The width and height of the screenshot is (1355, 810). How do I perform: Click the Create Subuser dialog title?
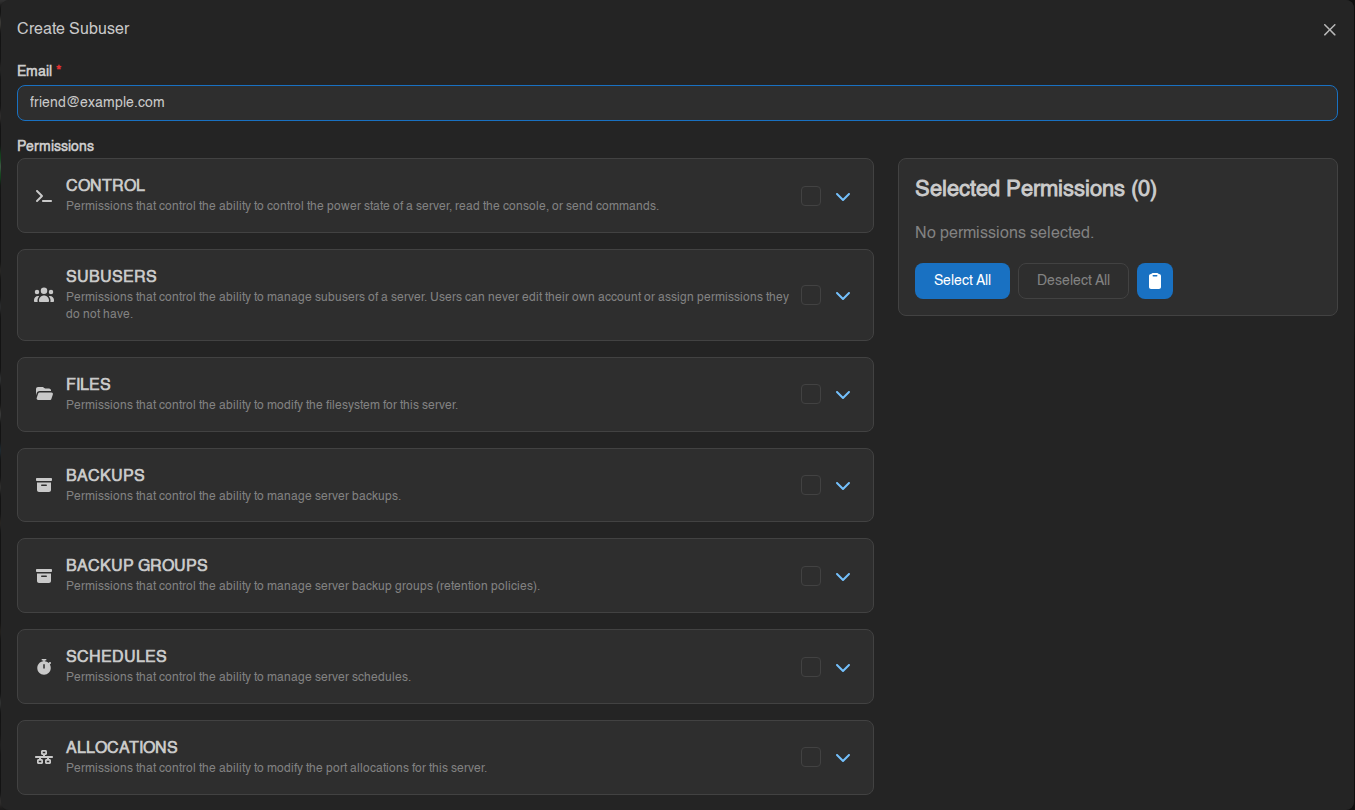[x=73, y=29]
